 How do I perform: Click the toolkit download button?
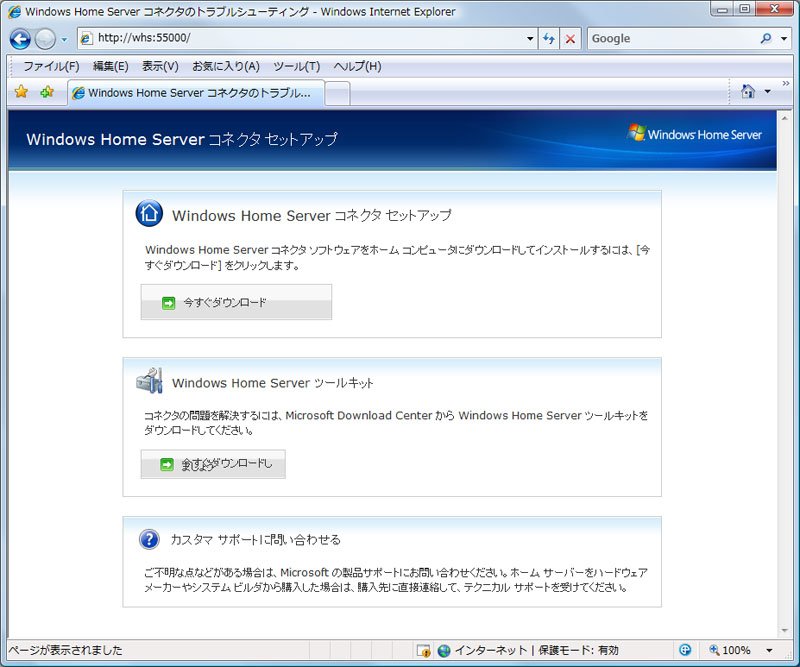(213, 464)
